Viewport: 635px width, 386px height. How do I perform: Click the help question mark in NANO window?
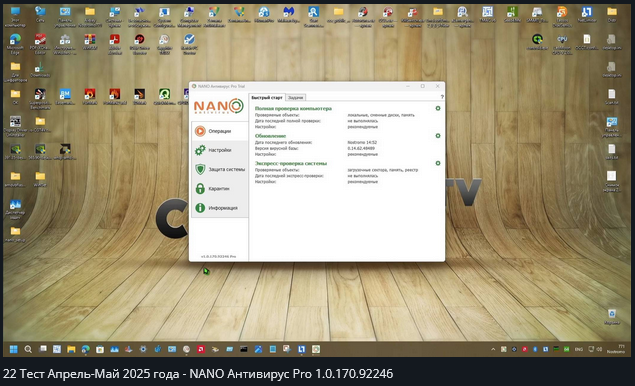(x=442, y=97)
